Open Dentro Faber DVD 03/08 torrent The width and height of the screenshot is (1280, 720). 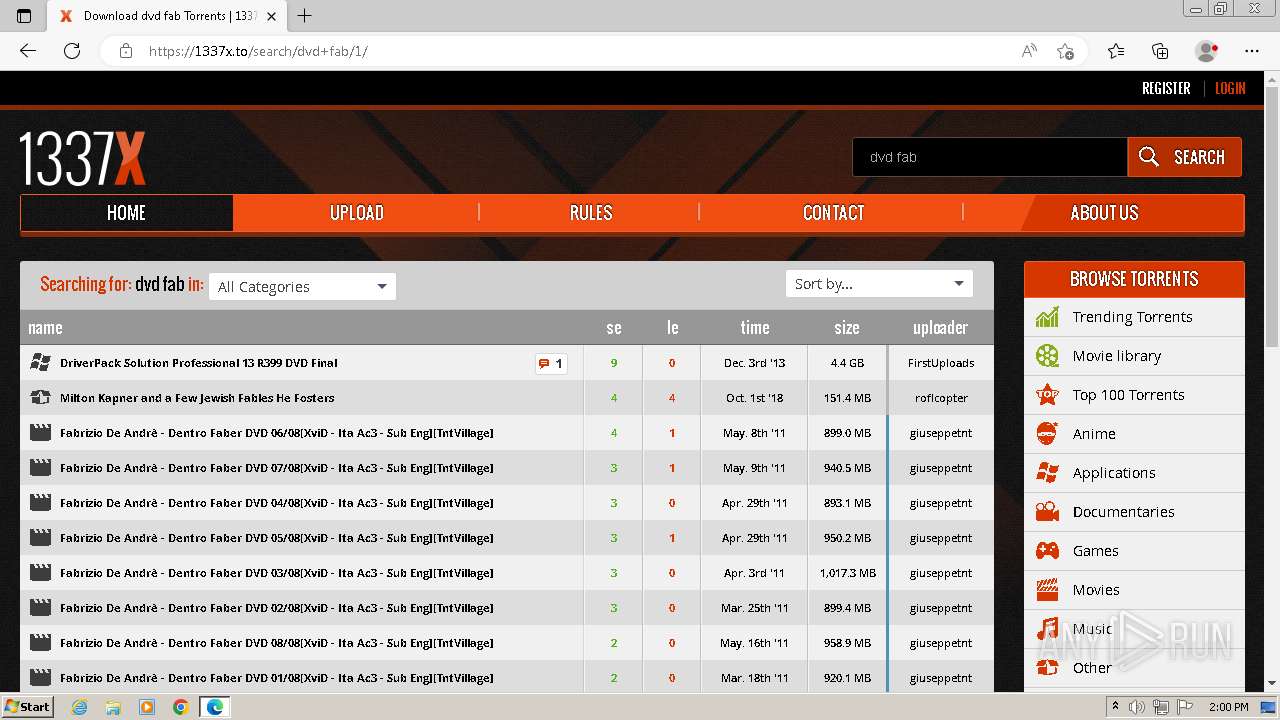[x=277, y=573]
